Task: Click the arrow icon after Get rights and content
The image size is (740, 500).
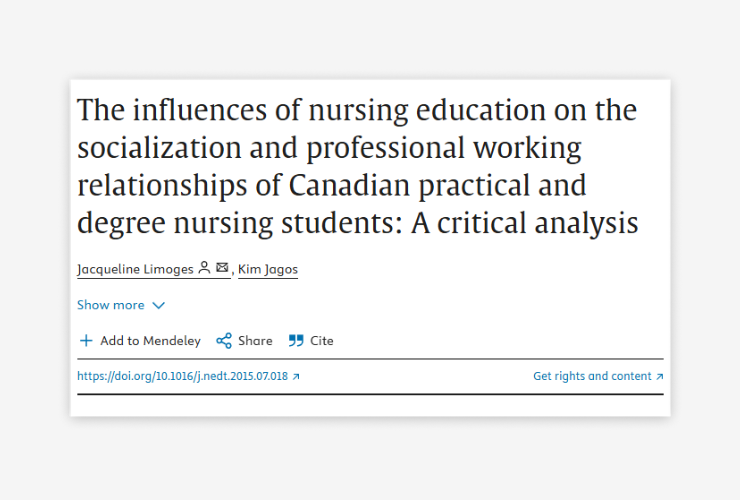Action: tap(659, 376)
